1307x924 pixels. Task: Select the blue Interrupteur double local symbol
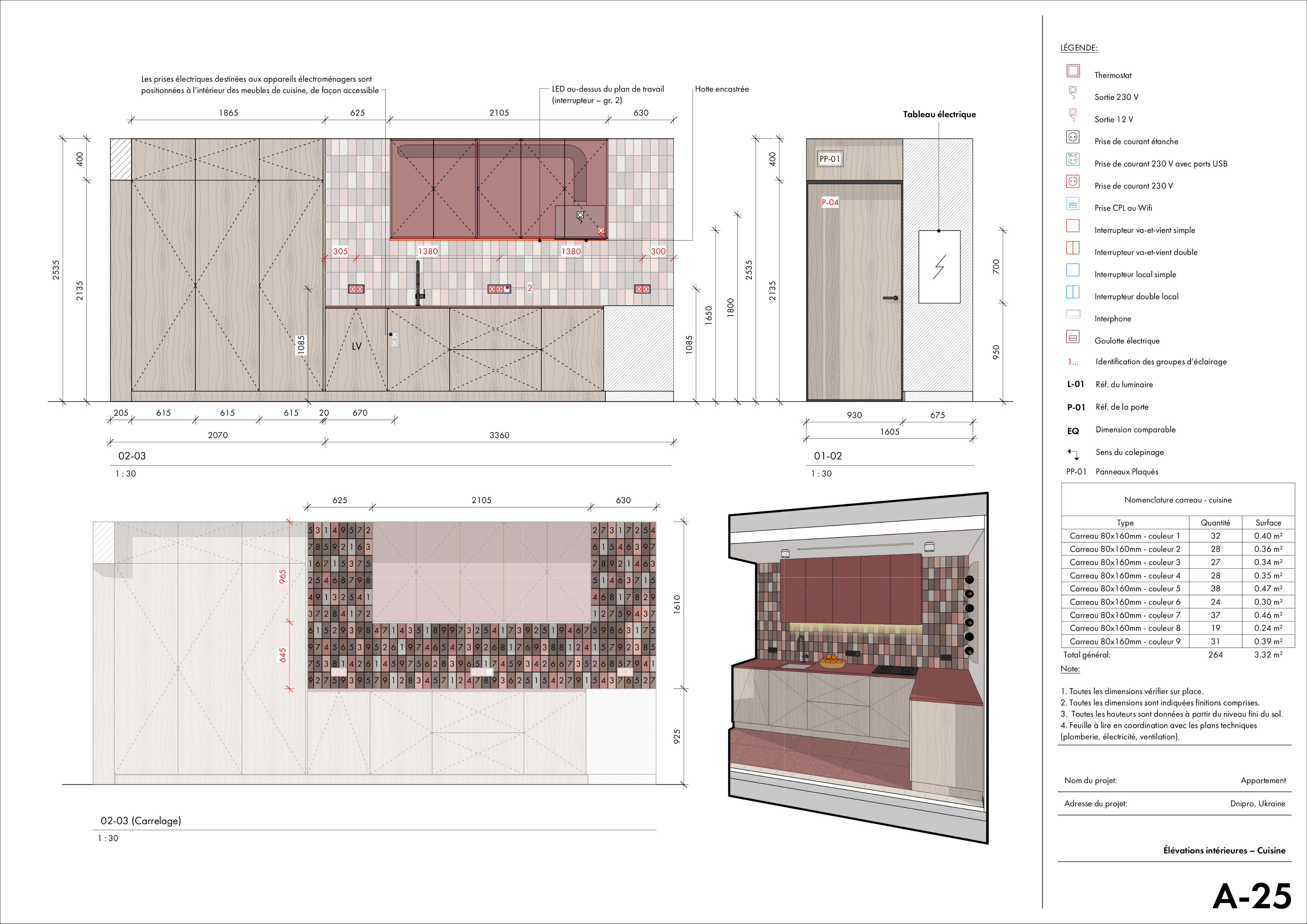click(x=1072, y=292)
